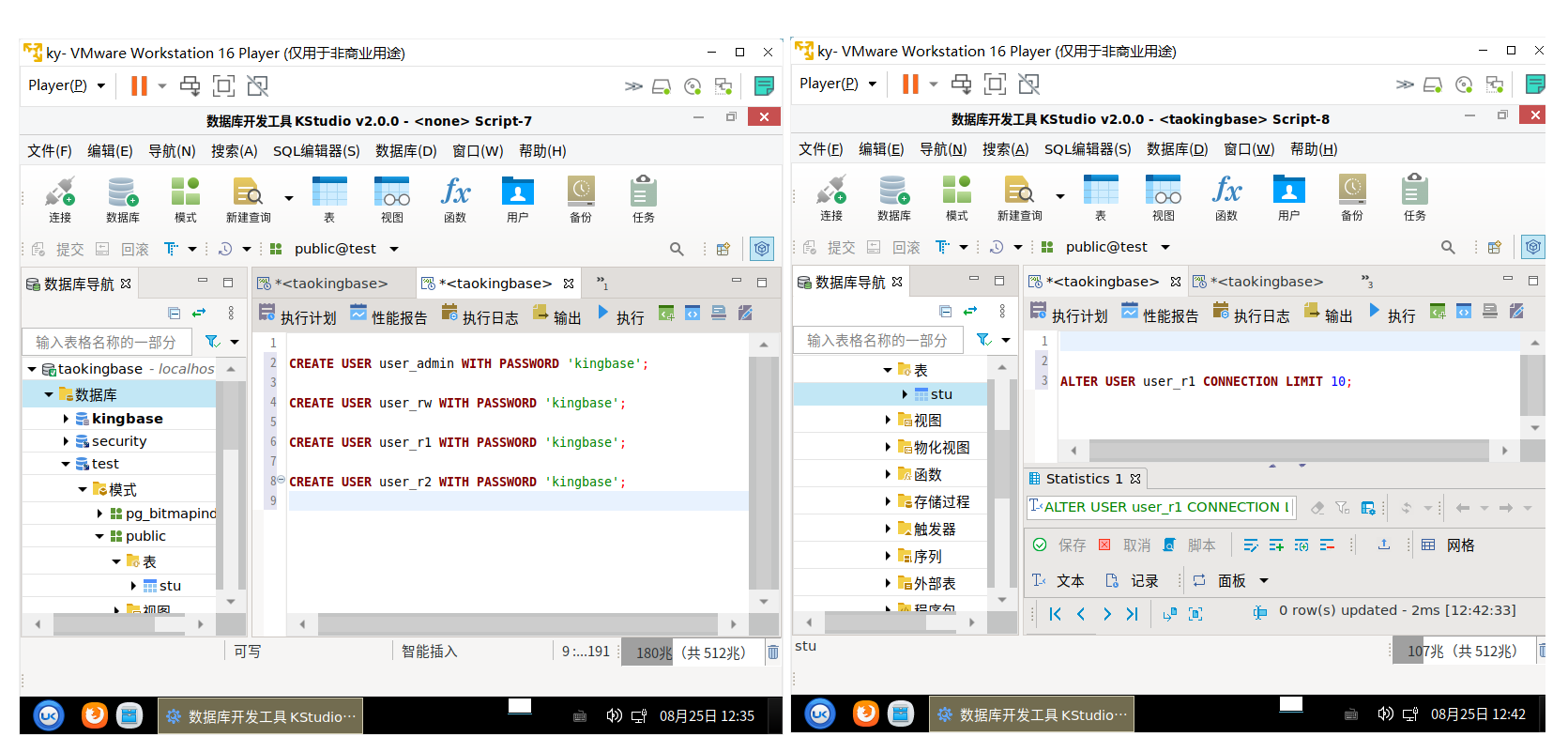Run script with 执行 in left editor
The image size is (1568, 752).
(621, 315)
